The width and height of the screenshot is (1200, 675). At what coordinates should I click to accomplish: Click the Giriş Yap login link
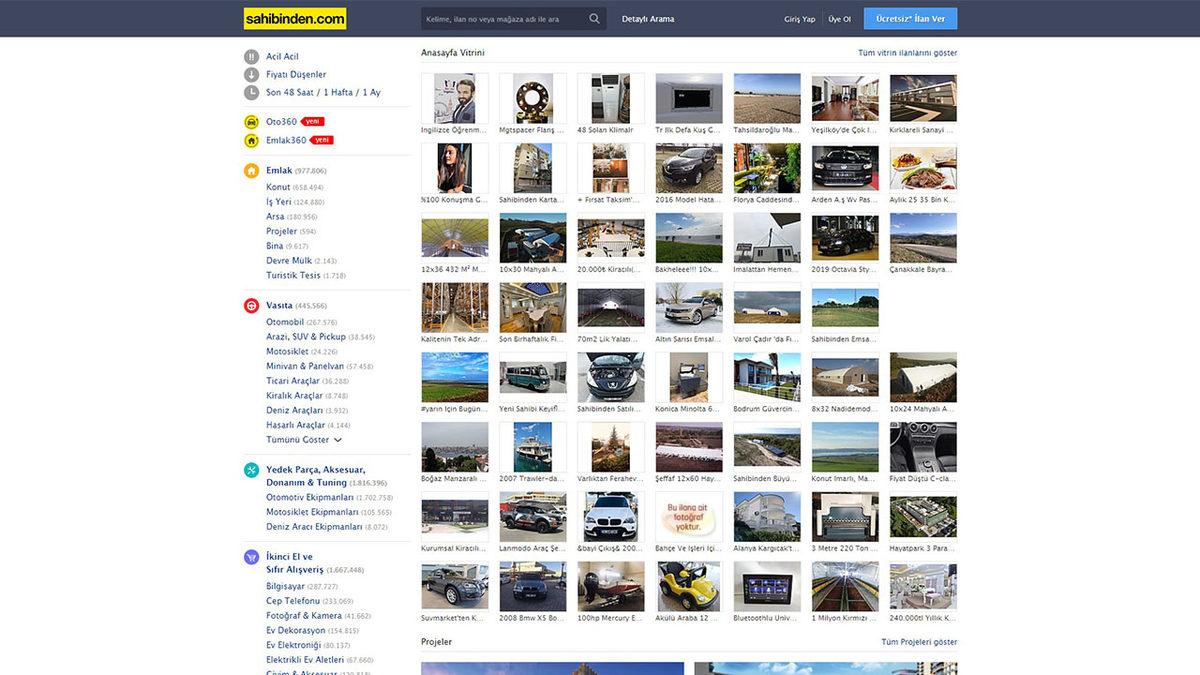800,19
